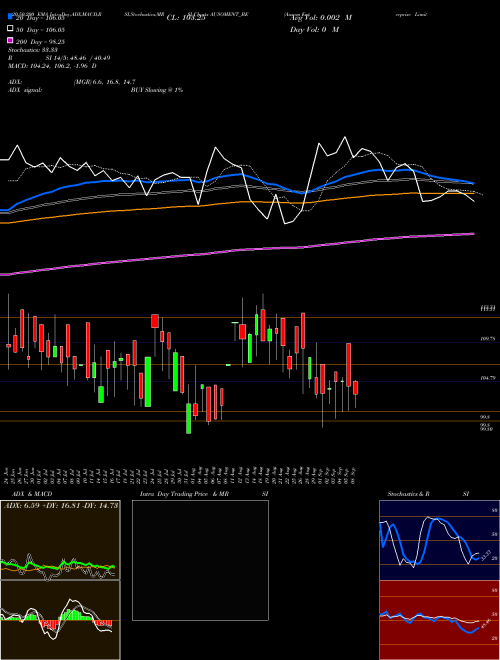This screenshot has height=660, width=500.
Task: Open the ADX indicator mini chart
Action: [60, 540]
